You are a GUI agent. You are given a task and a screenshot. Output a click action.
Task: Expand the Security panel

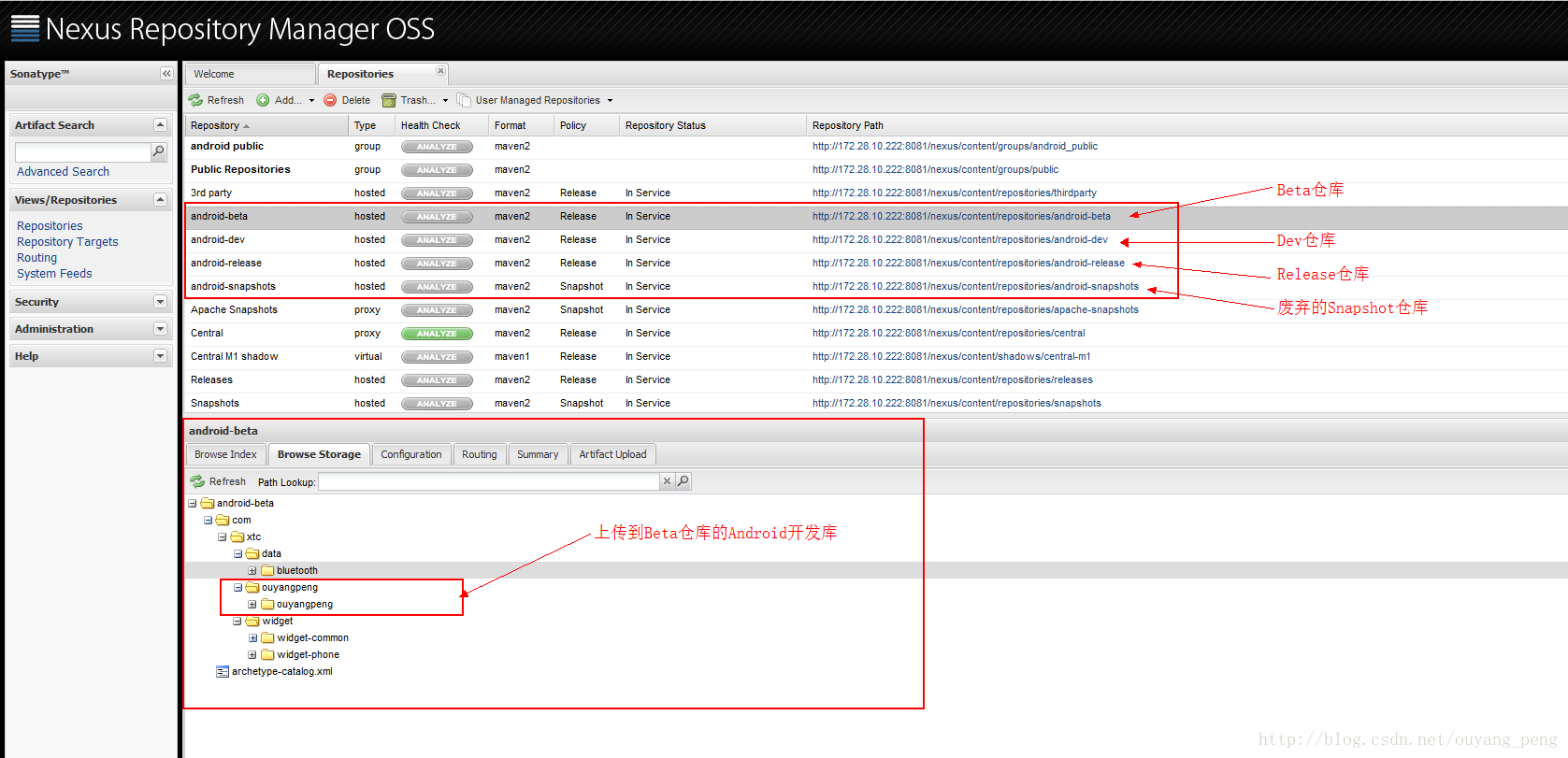(x=160, y=302)
